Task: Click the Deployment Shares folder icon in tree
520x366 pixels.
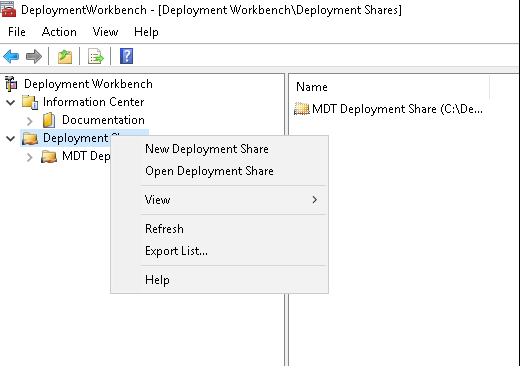Action: tap(30, 138)
